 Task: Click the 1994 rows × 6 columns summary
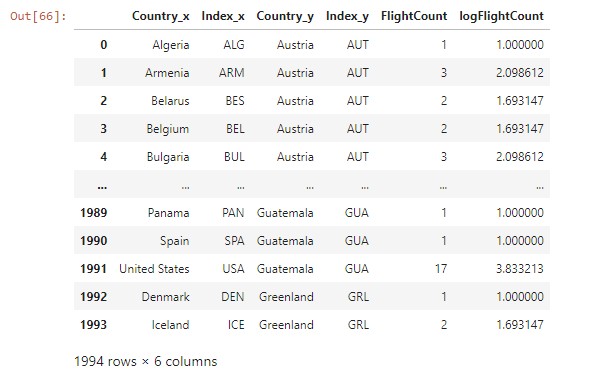coord(146,361)
